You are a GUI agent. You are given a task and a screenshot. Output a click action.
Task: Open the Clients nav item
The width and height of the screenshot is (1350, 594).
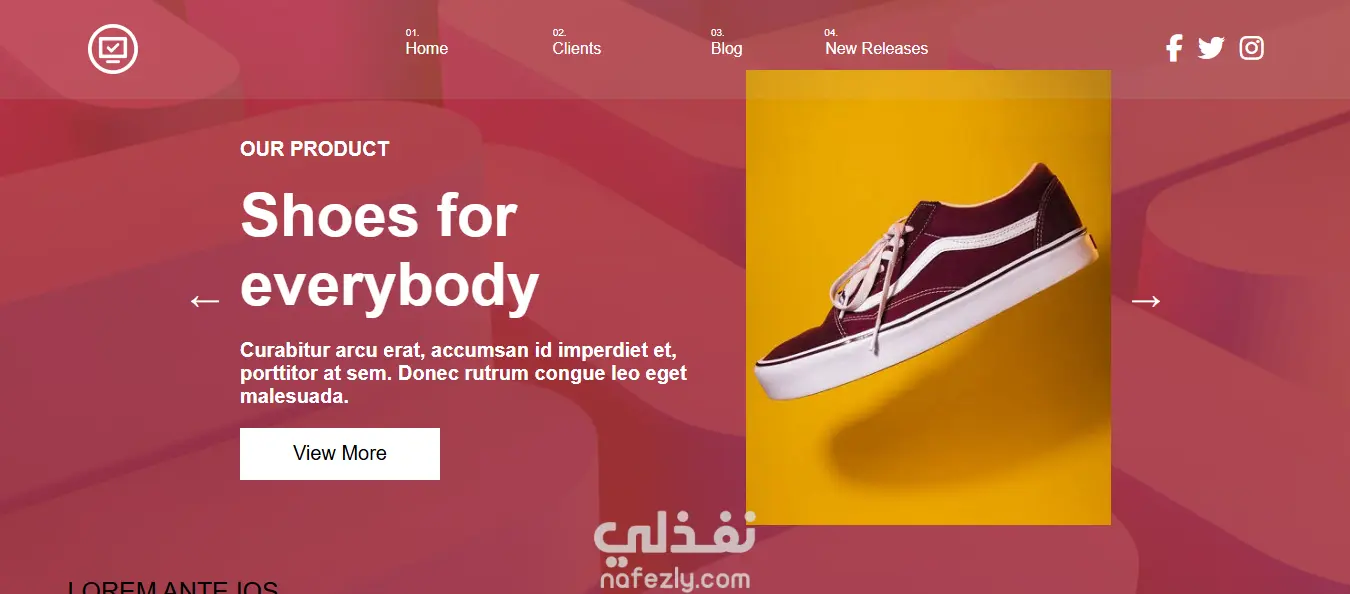(x=577, y=48)
